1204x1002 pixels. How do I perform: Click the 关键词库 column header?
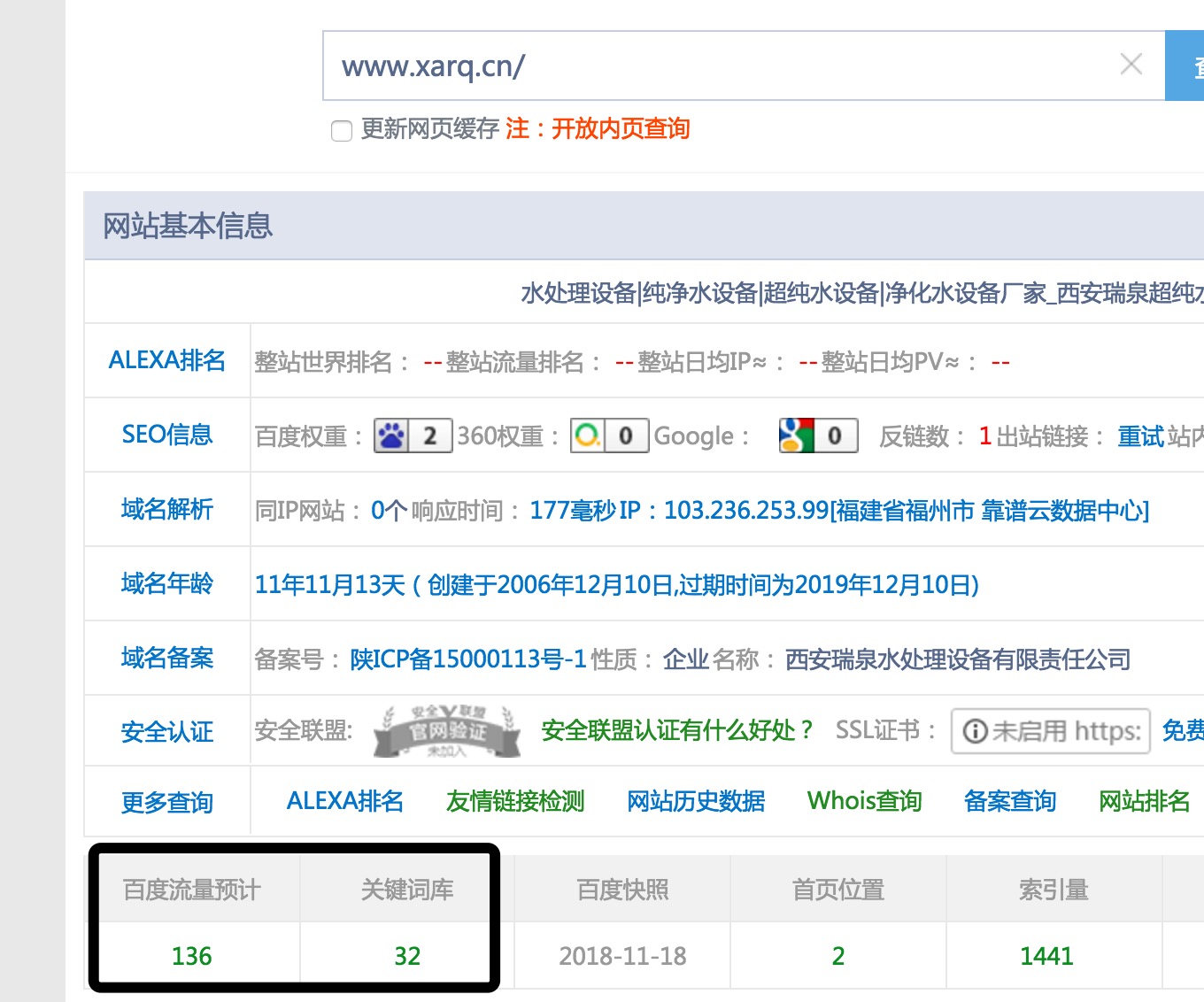coord(407,890)
